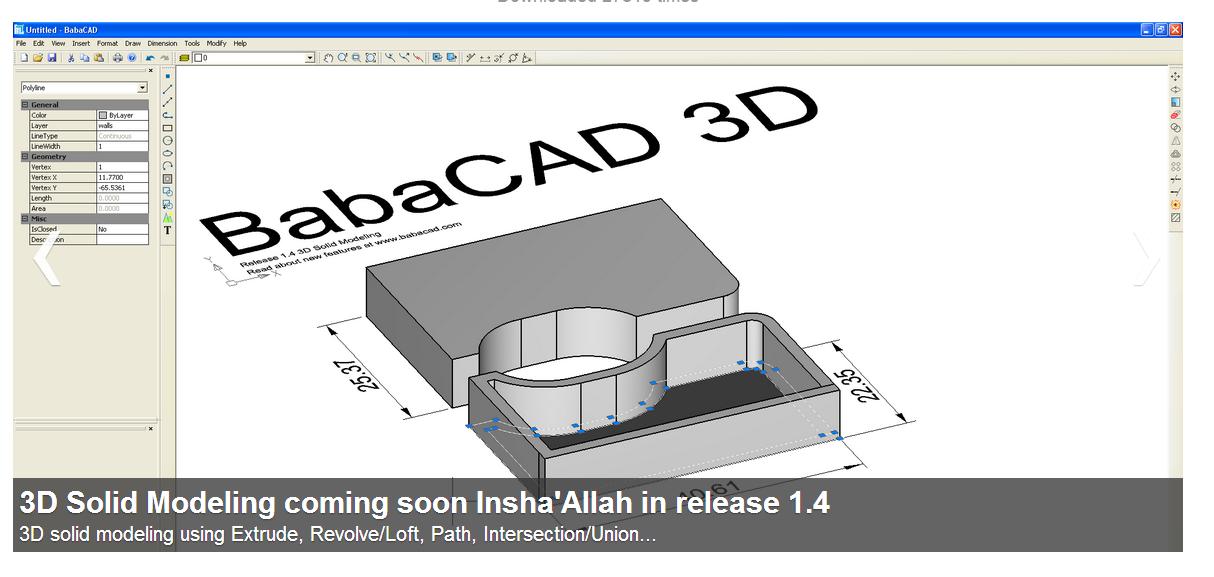Click the blue Help icon
The height and width of the screenshot is (577, 1214).
(131, 58)
